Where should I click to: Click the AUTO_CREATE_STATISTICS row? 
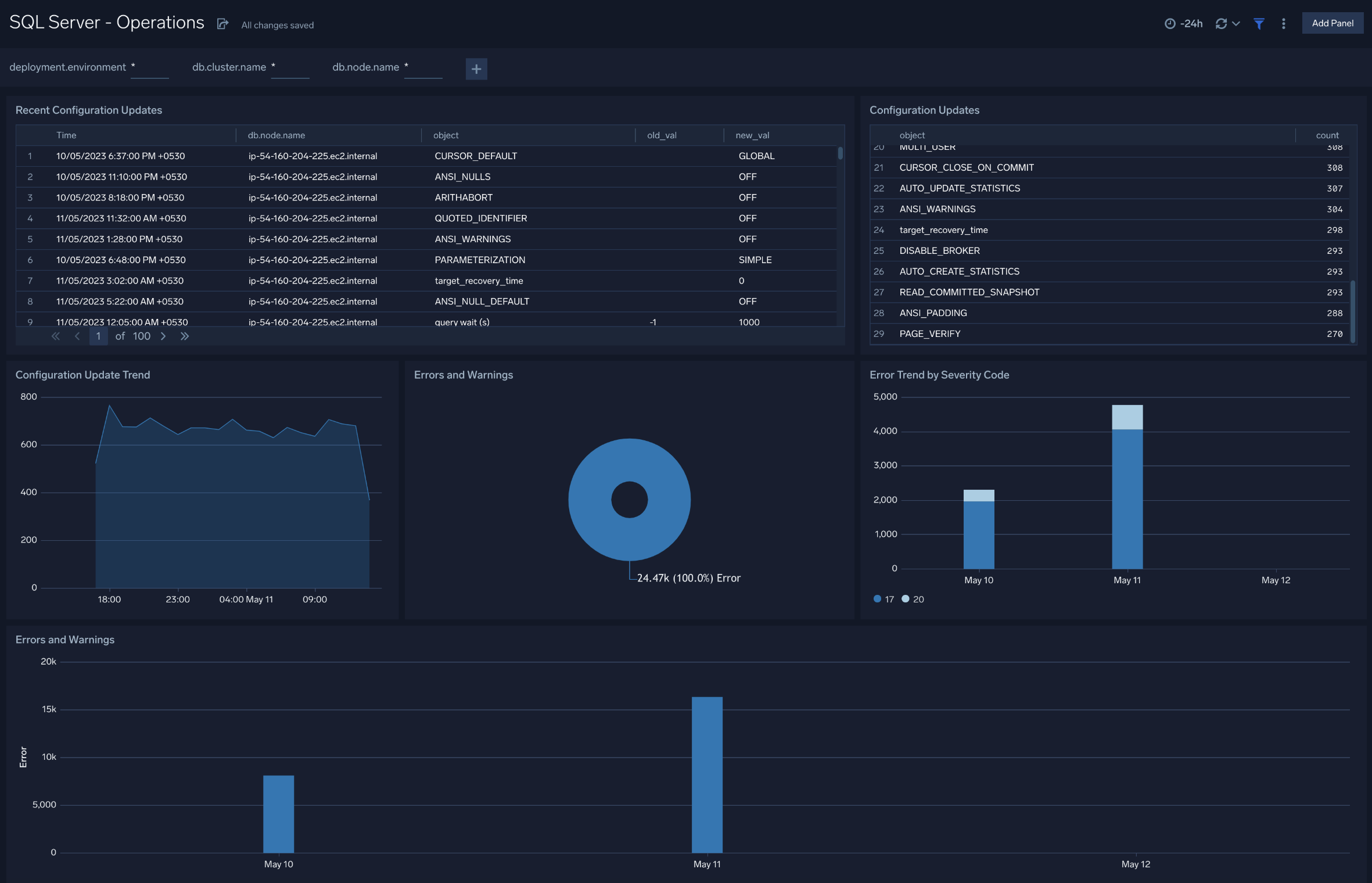click(x=1109, y=272)
